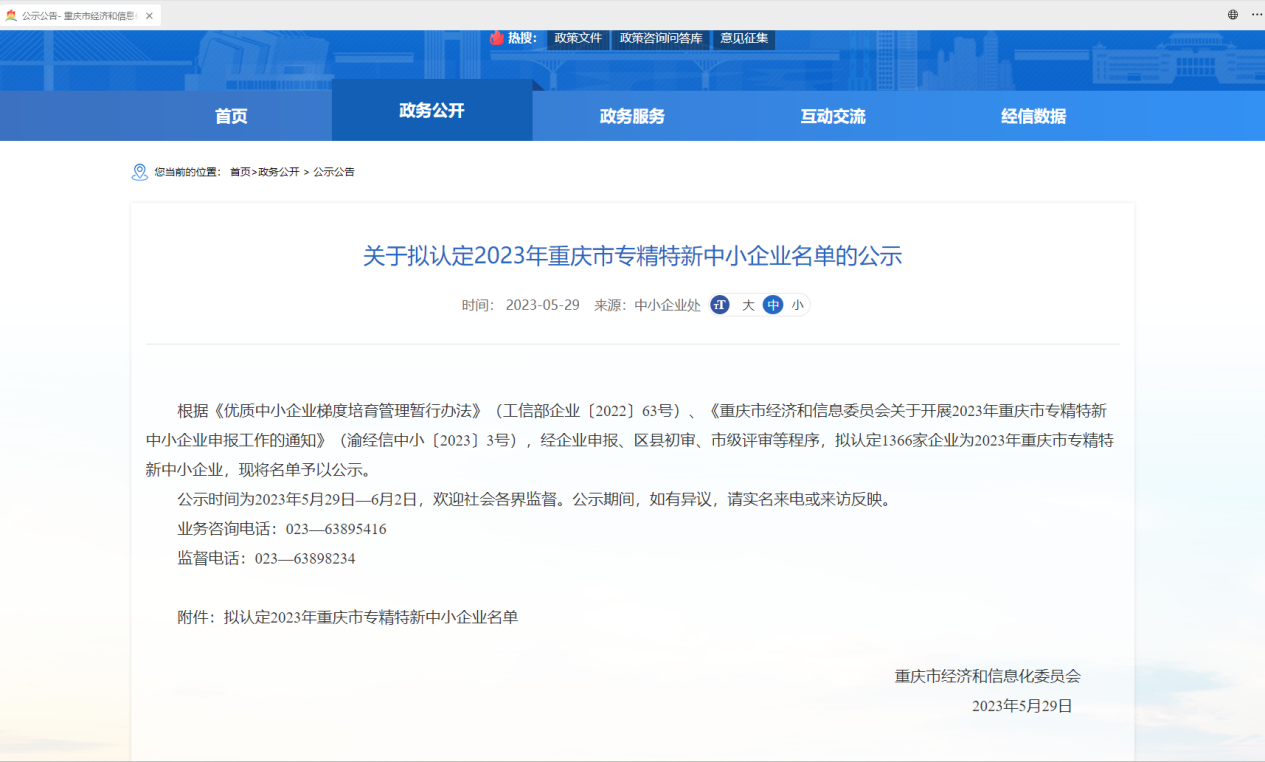Click the location pin icon in breadcrumb
Image resolution: width=1265 pixels, height=762 pixels.
[x=140, y=172]
